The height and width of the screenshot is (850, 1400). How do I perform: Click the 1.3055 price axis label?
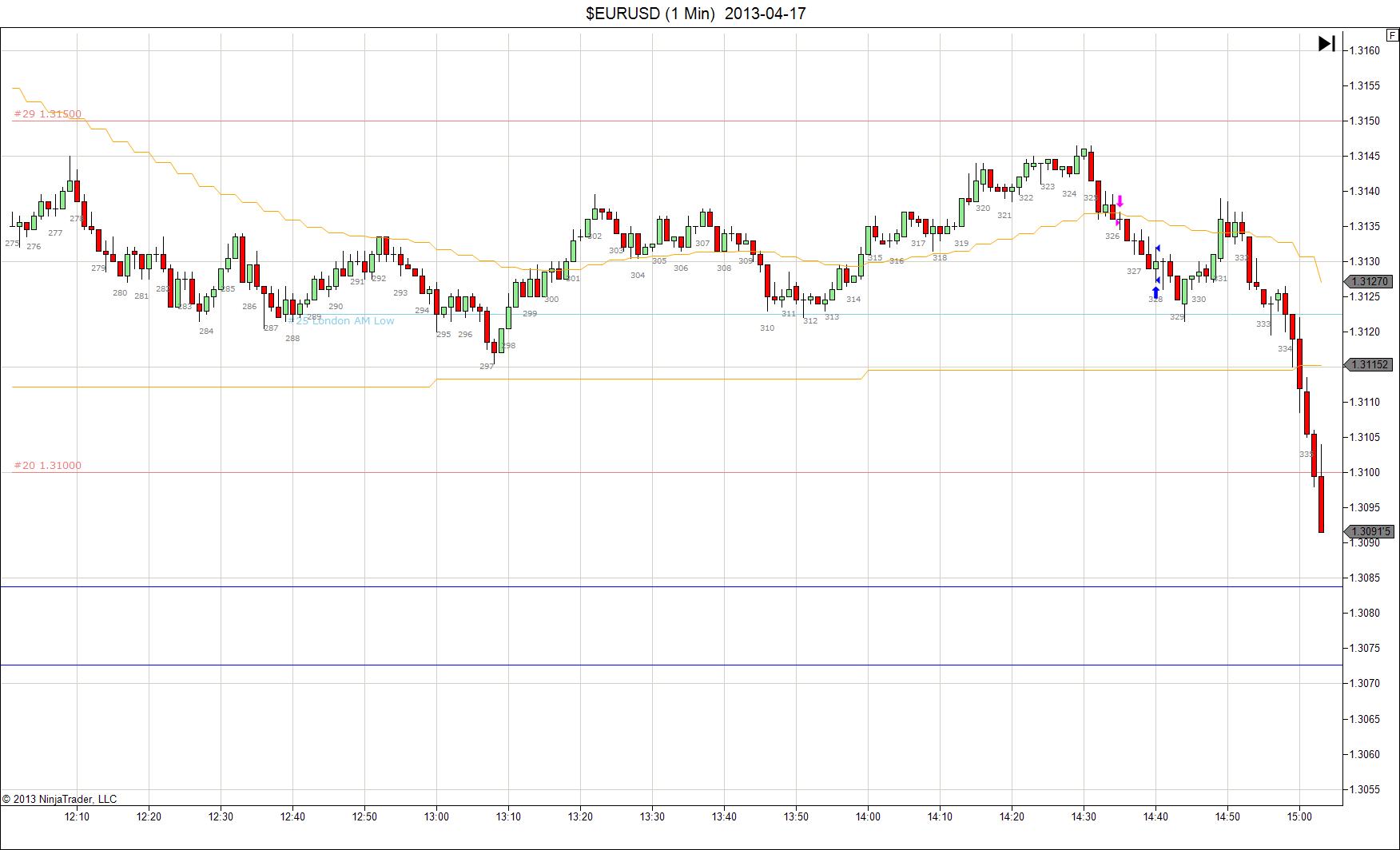pos(1364,789)
